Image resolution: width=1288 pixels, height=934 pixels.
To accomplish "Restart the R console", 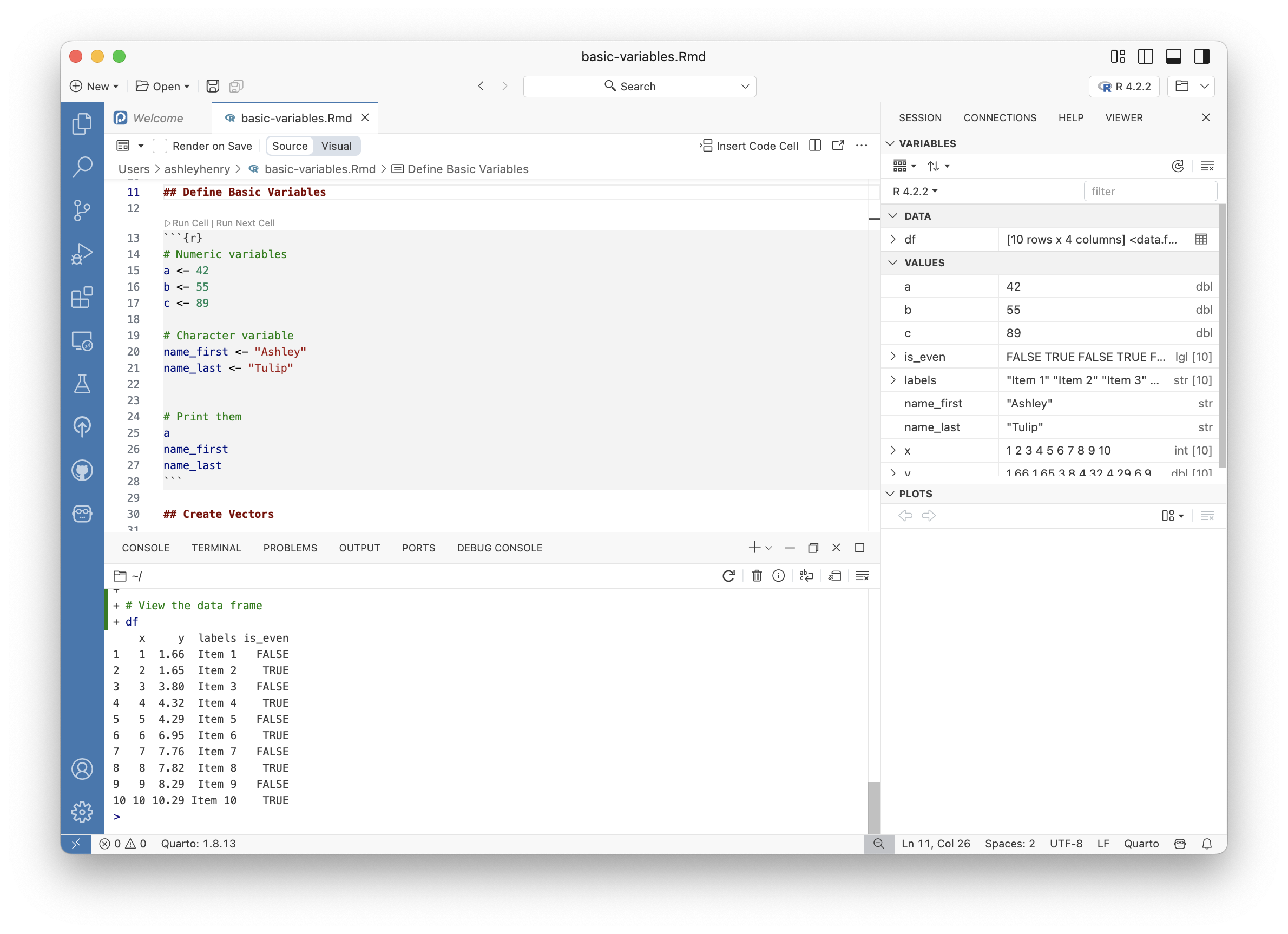I will pyautogui.click(x=729, y=575).
